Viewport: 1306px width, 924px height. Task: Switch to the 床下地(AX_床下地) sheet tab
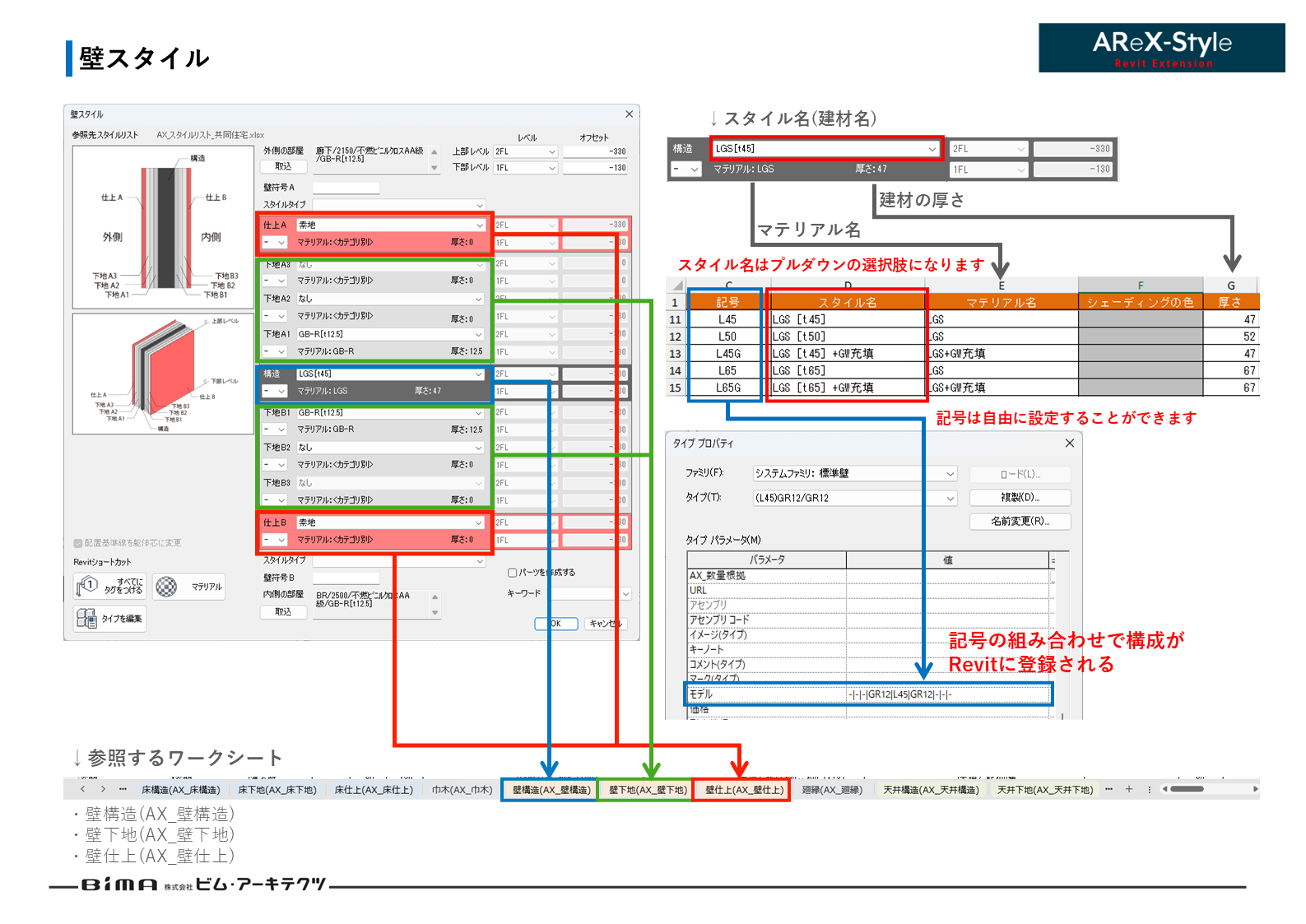(277, 790)
